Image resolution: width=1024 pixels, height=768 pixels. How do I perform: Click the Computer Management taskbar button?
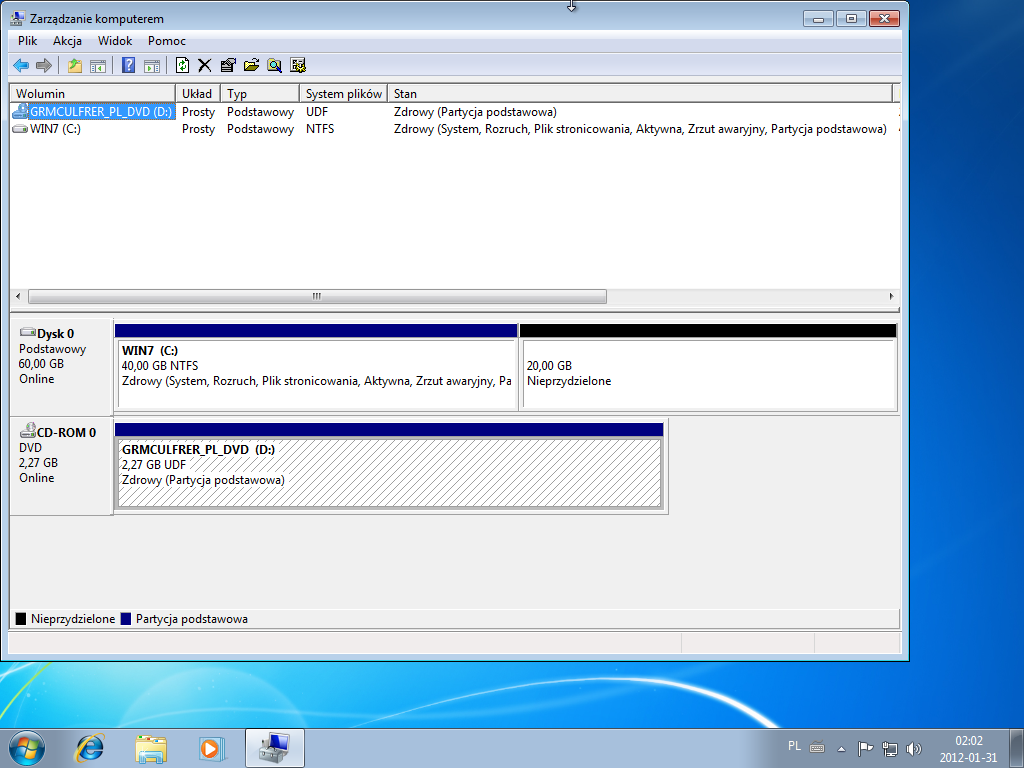coord(275,748)
